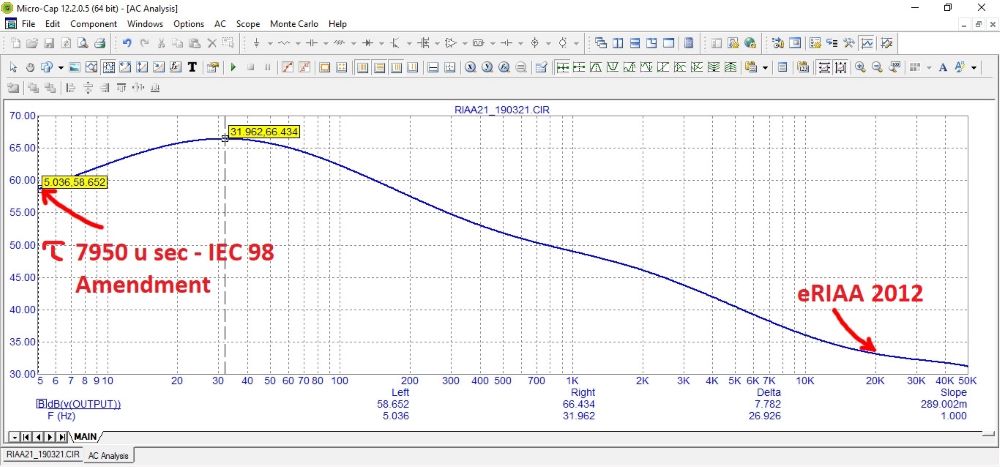Select the RIAA21_190321.CIR tab
Viewport: 1000px width, 467px height.
point(41,455)
